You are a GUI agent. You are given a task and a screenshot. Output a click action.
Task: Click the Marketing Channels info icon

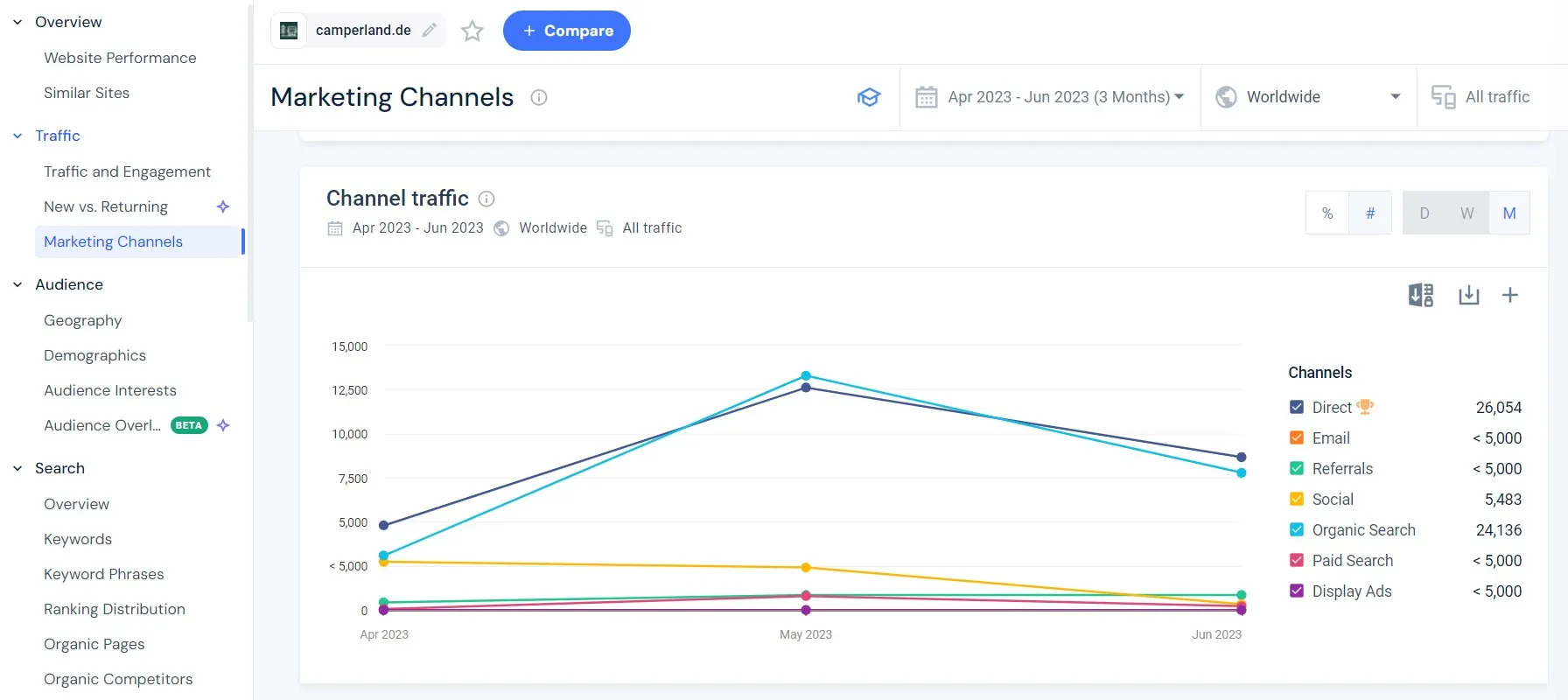pos(539,98)
